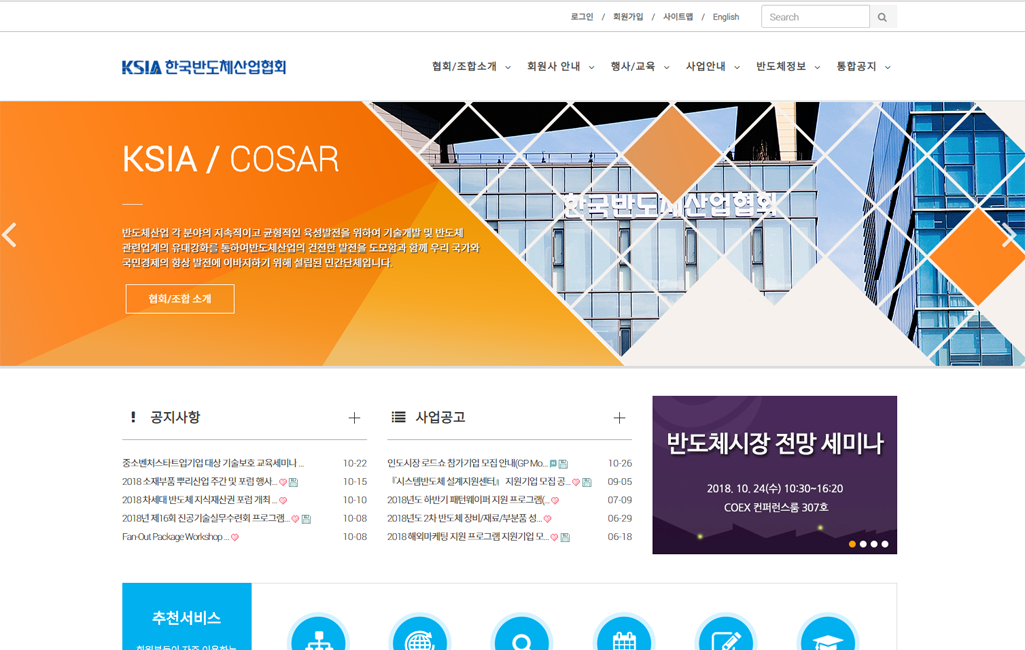Open the 로그인 login link
The height and width of the screenshot is (650, 1025).
(582, 17)
